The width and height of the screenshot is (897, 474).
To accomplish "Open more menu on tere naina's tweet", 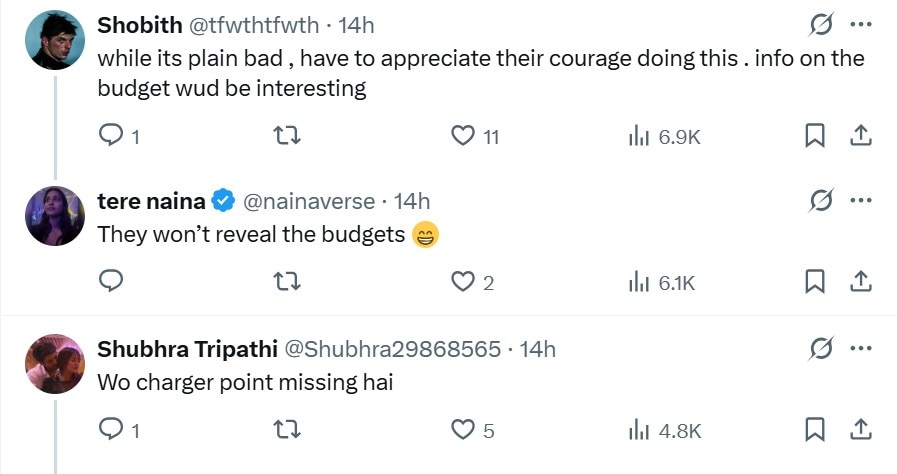I will [x=859, y=200].
